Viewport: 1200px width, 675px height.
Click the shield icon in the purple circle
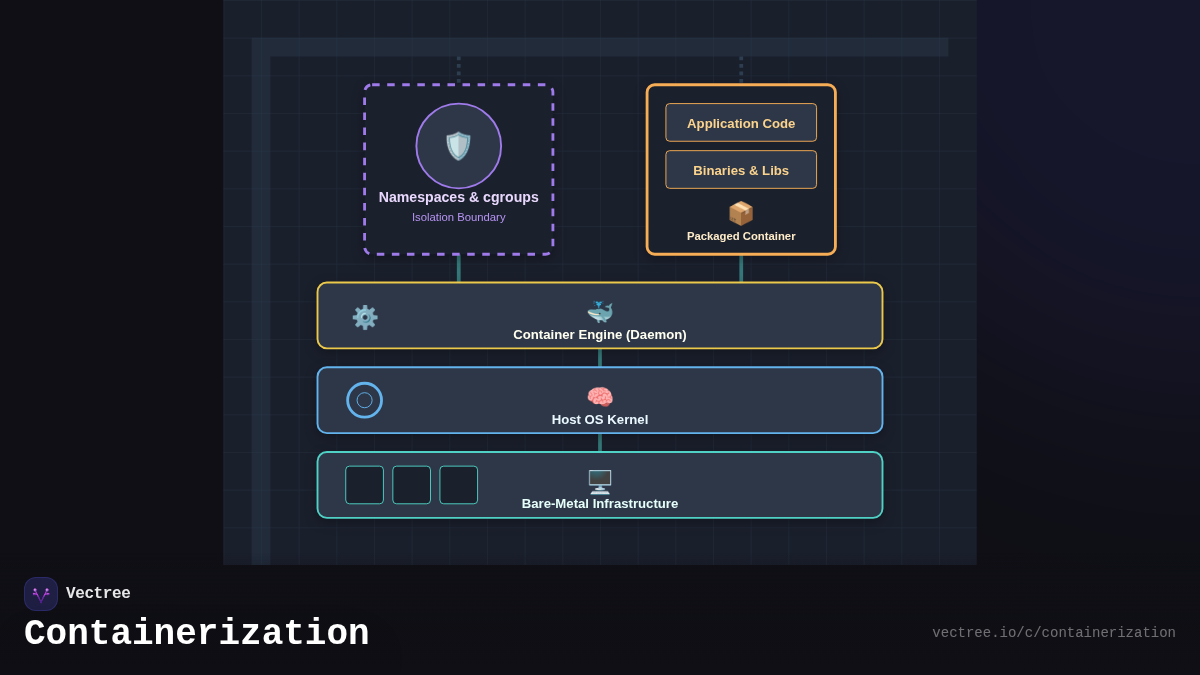coord(458,146)
